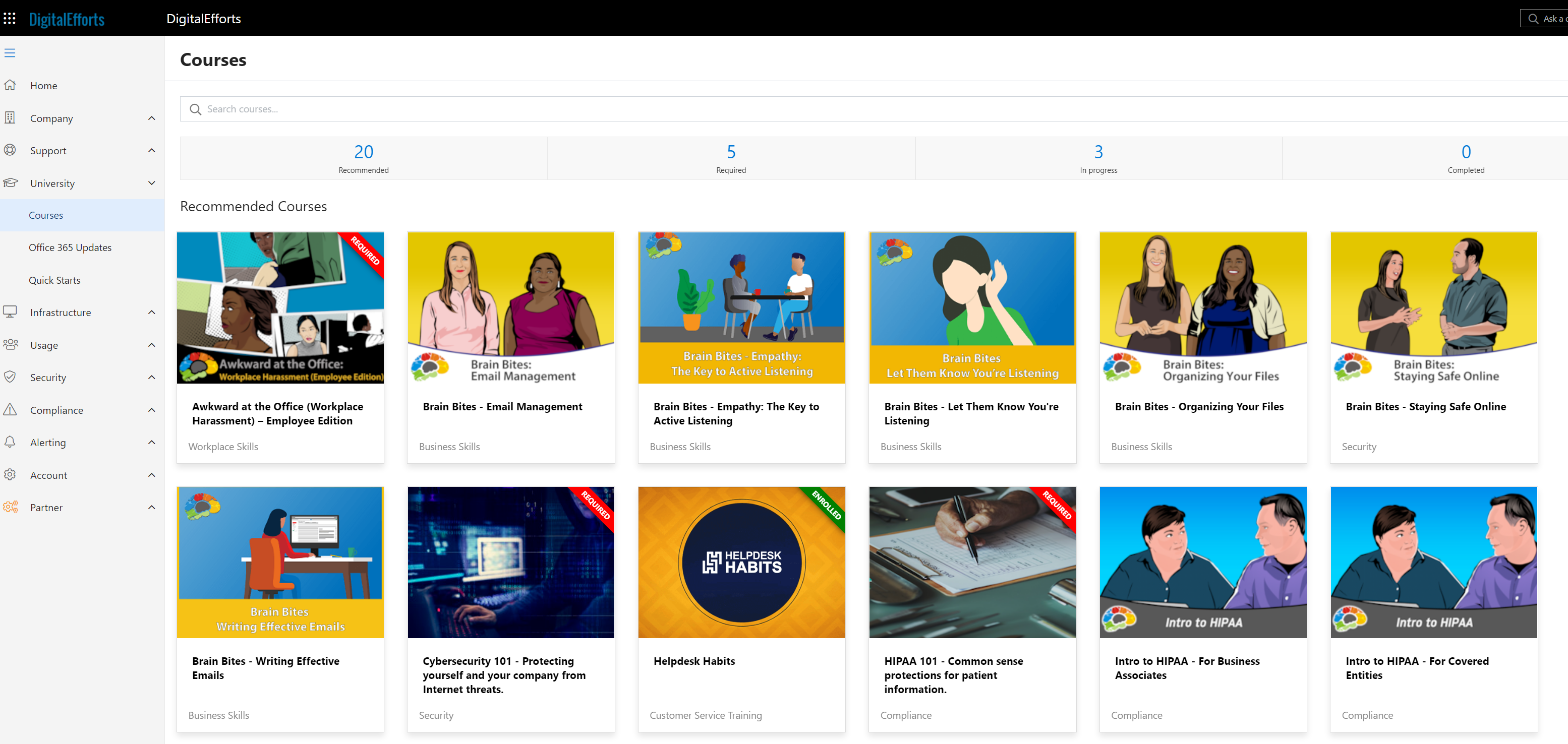Open Brain Bites Email Management thumbnail

(511, 308)
